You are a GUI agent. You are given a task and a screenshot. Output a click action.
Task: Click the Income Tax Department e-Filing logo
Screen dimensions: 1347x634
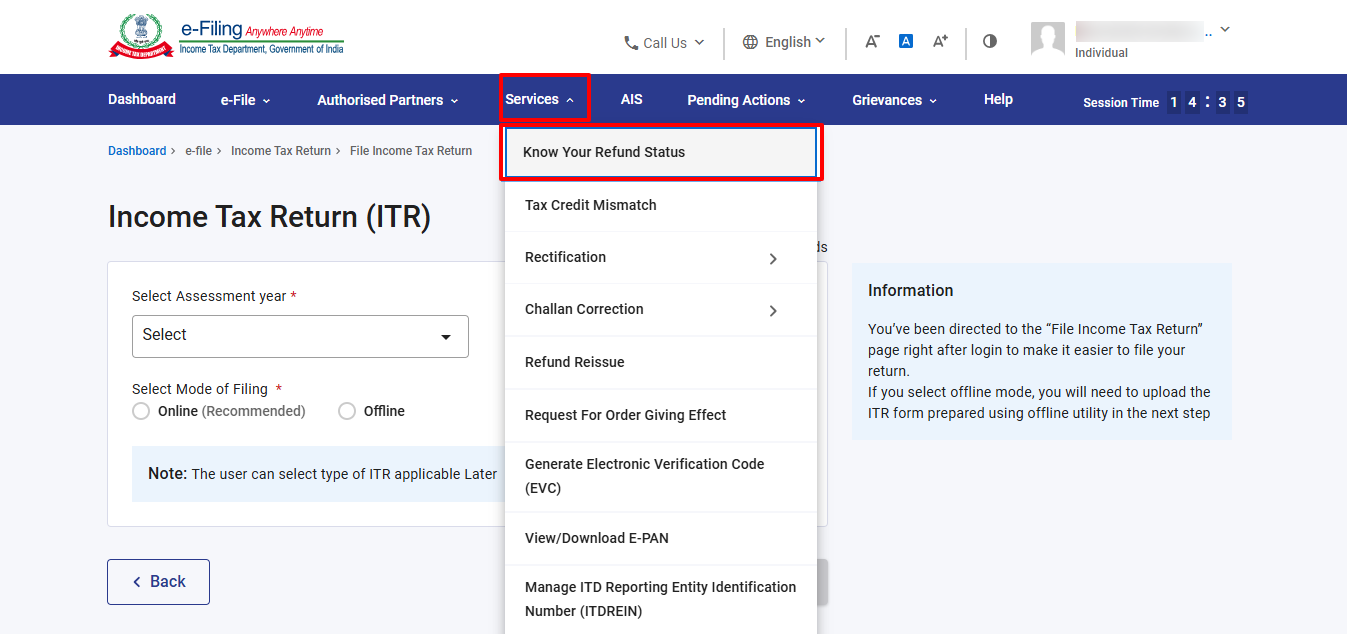point(226,36)
